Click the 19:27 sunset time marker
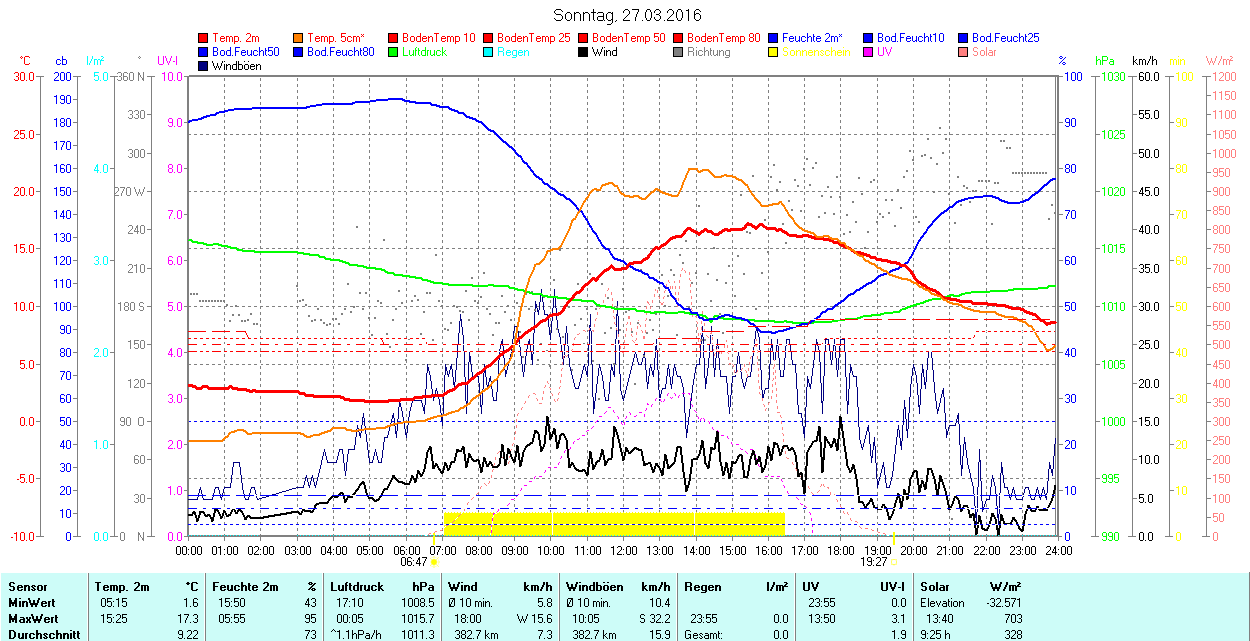Screen dimensions: 1250x641 873,562
